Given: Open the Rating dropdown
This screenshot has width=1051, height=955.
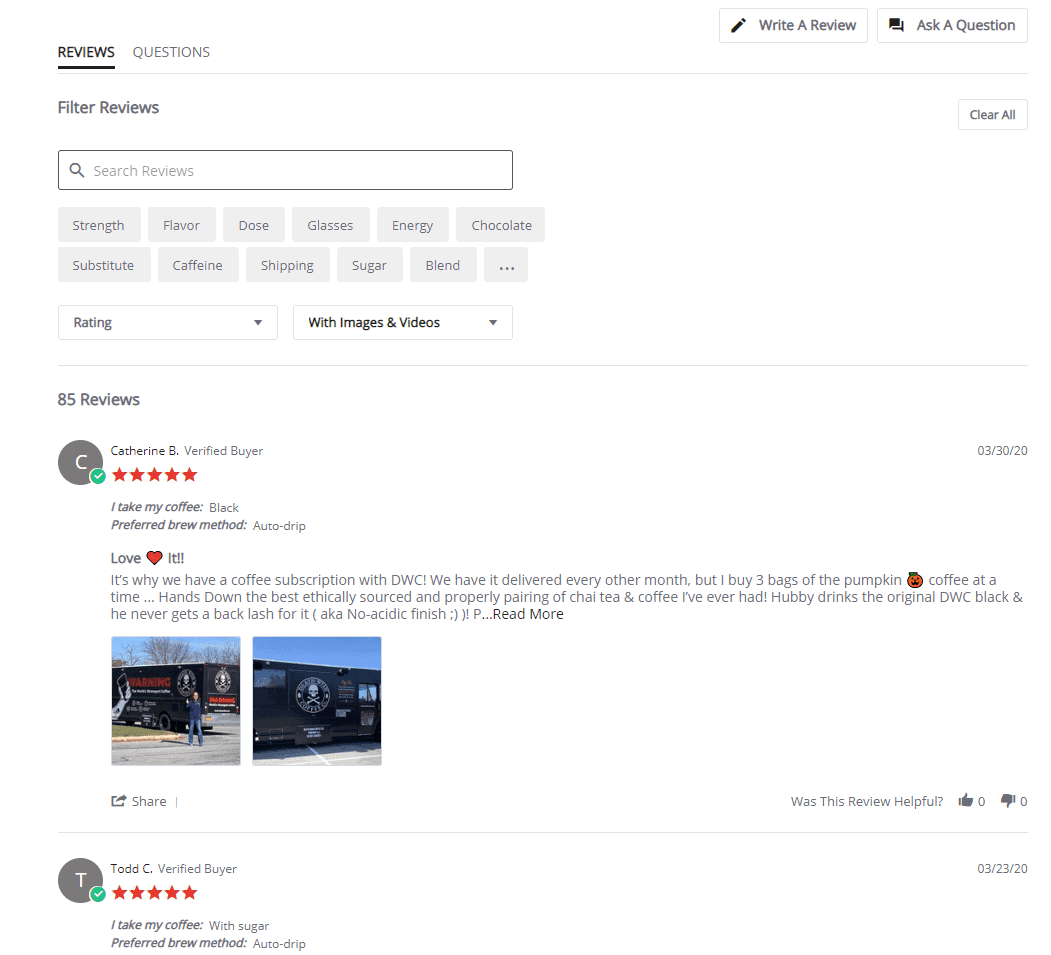Looking at the screenshot, I should point(167,322).
